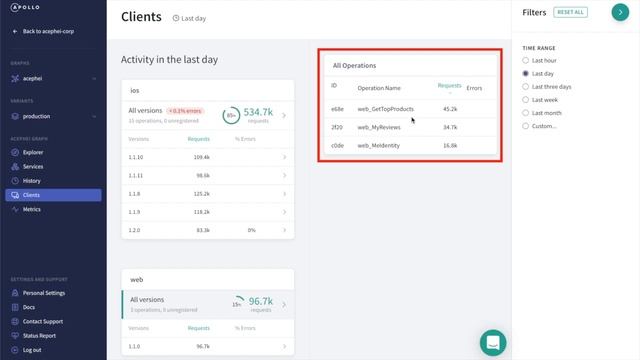Click the Clients icon
The image size is (640, 360).
pyautogui.click(x=15, y=195)
